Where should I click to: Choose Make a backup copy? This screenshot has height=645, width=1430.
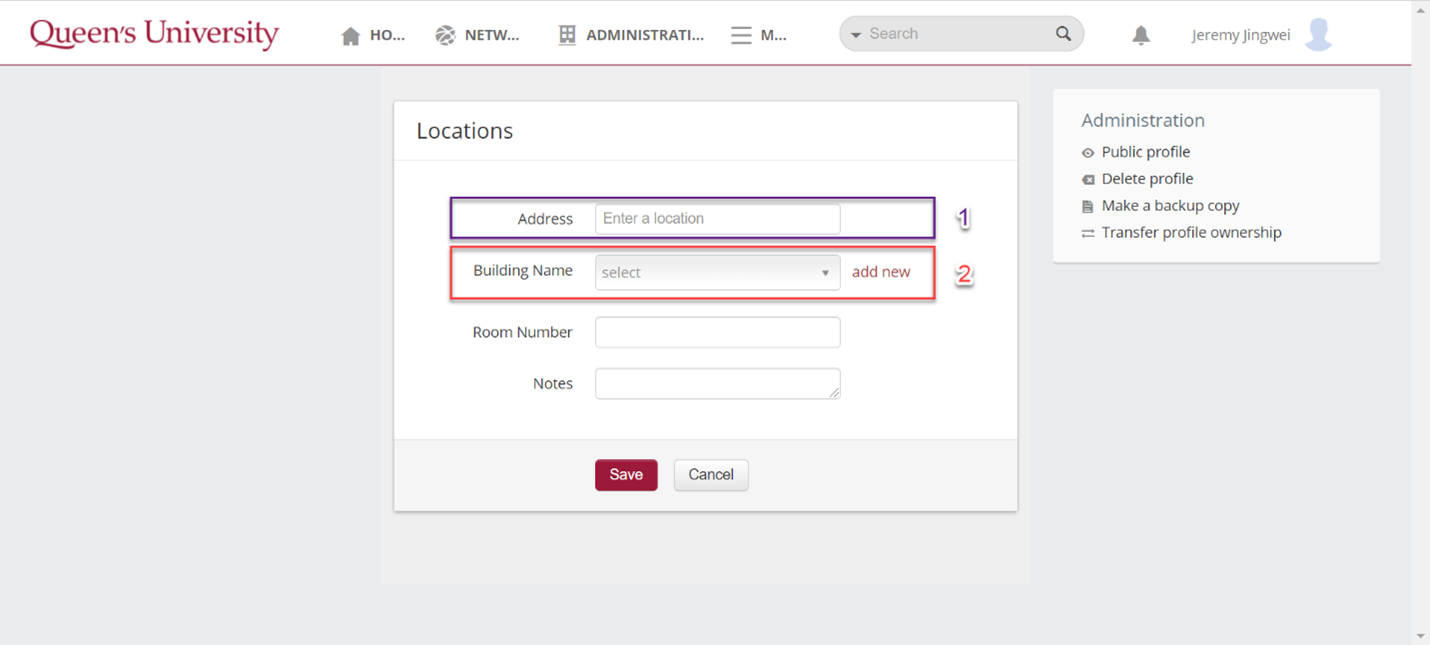(1170, 206)
